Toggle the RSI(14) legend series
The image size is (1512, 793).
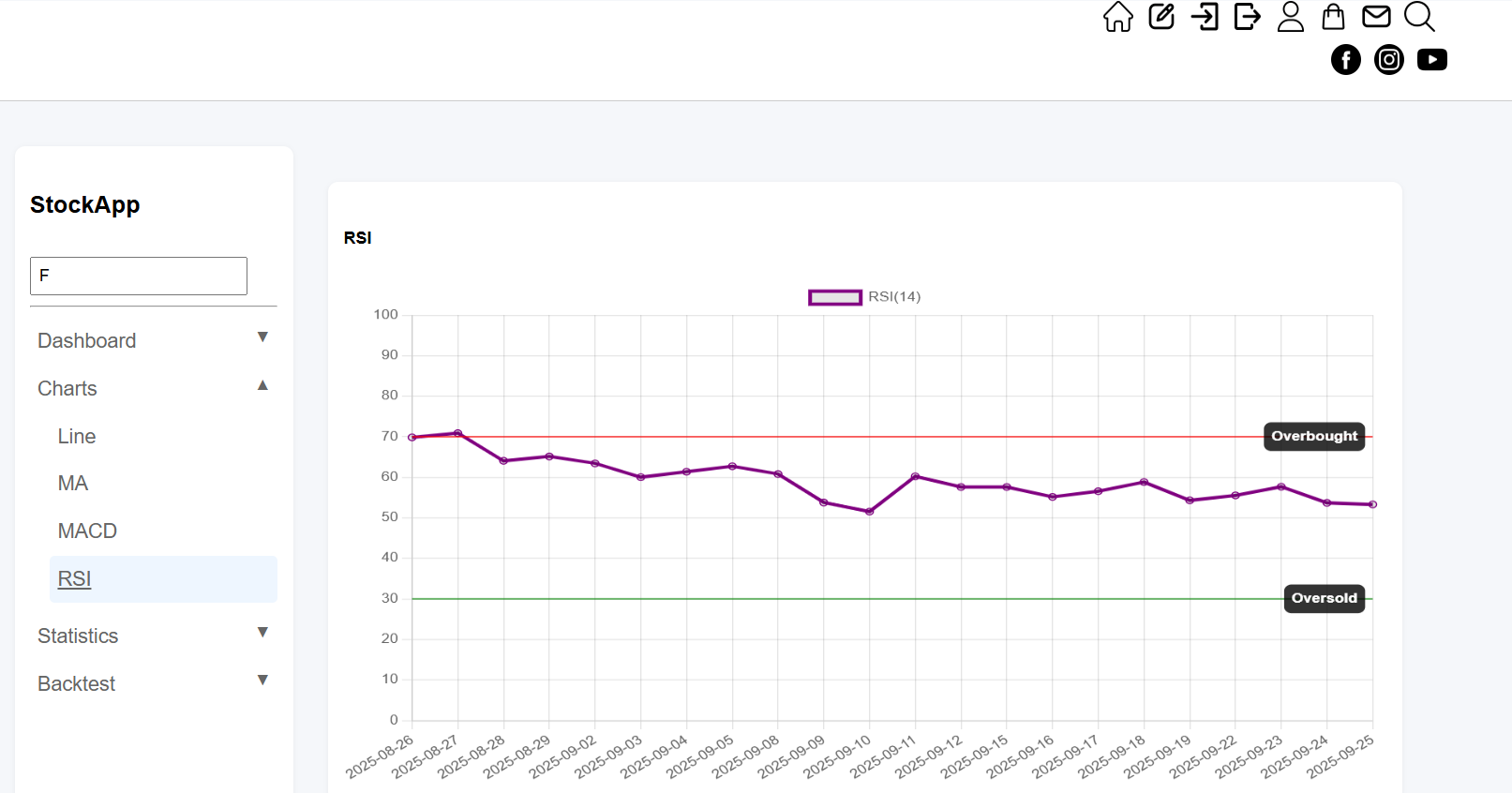click(864, 297)
